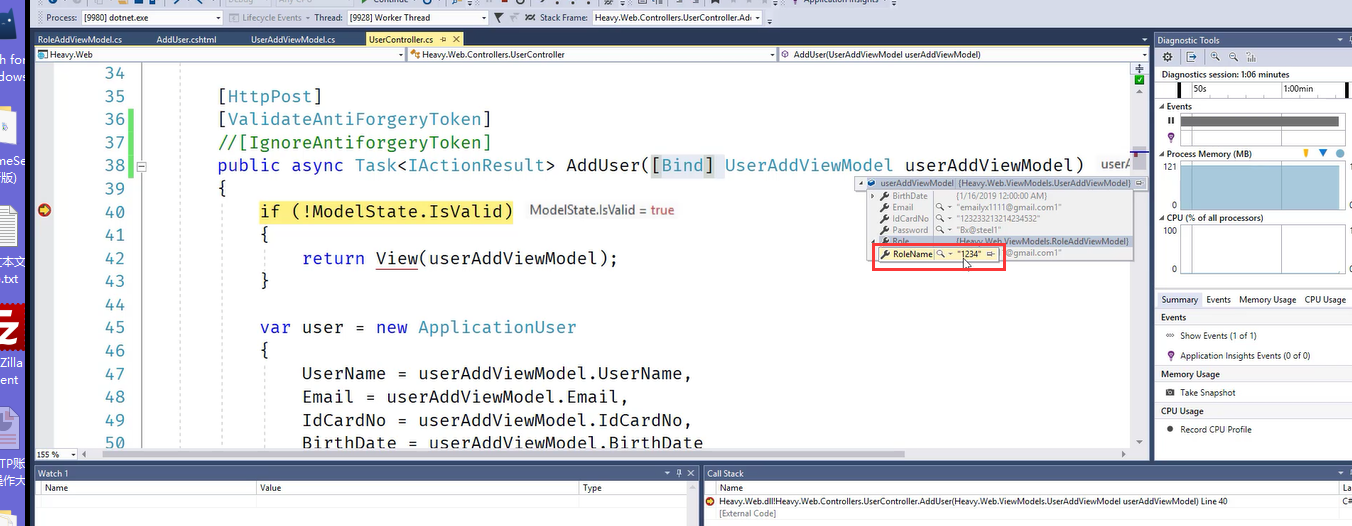Select the Events tab in Diagnostic Tools

pos(1218,299)
